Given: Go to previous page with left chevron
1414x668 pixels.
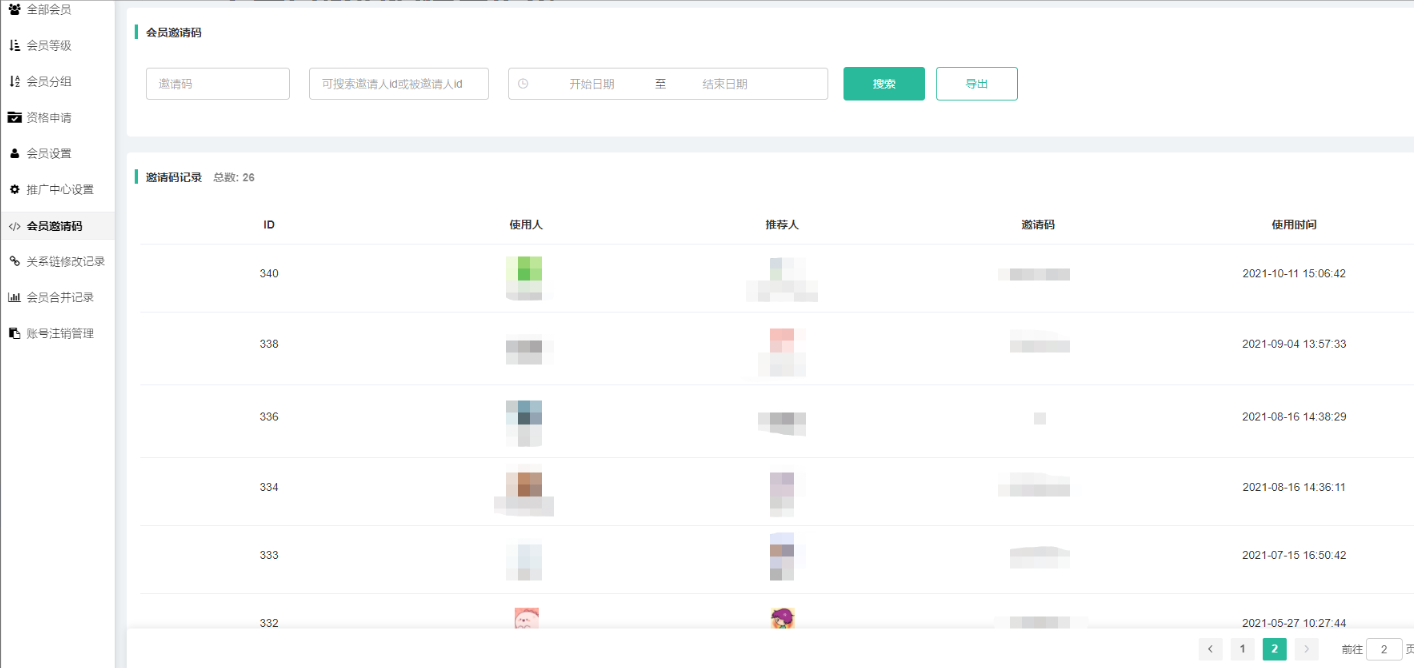Looking at the screenshot, I should click(1210, 650).
